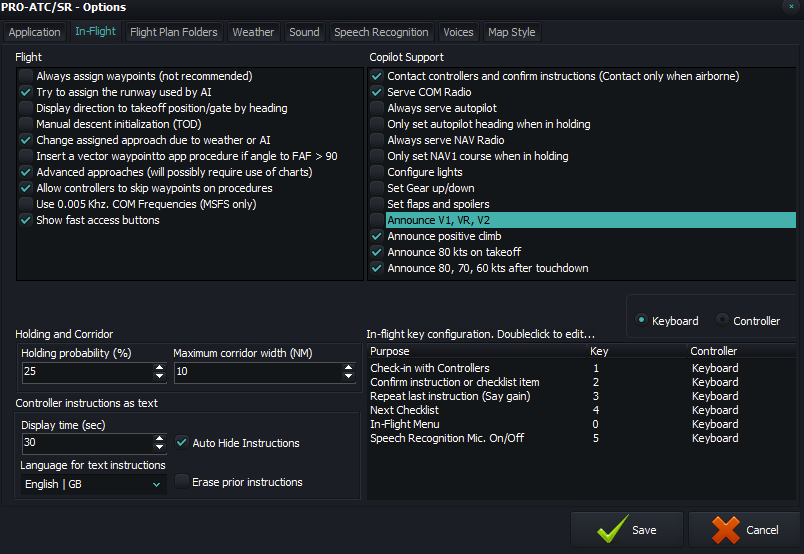This screenshot has height=554, width=804.
Task: Toggle Change assigned approach due to weather
Action: [x=26, y=140]
